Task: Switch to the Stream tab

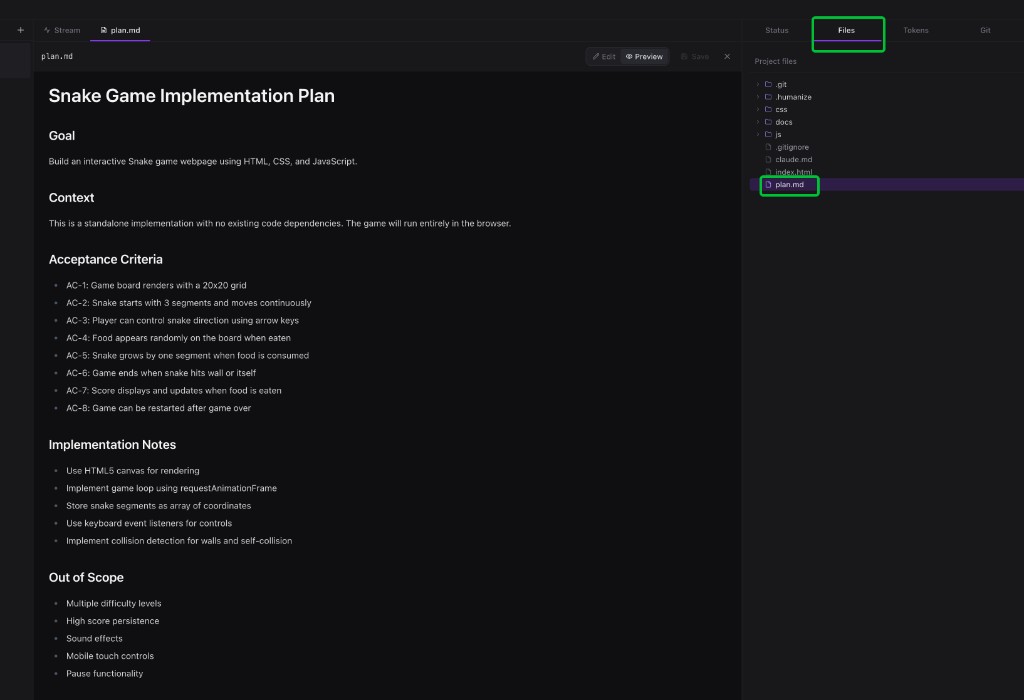Action: 62,30
